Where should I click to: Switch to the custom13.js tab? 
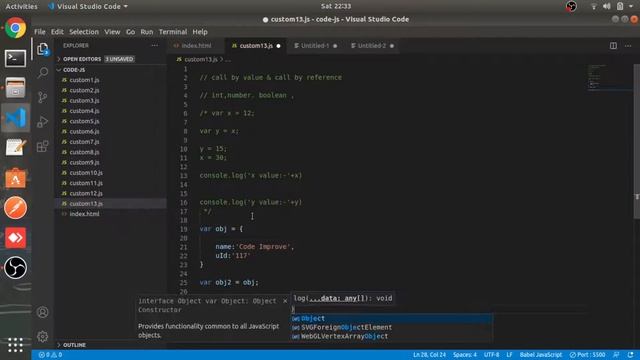click(x=256, y=46)
